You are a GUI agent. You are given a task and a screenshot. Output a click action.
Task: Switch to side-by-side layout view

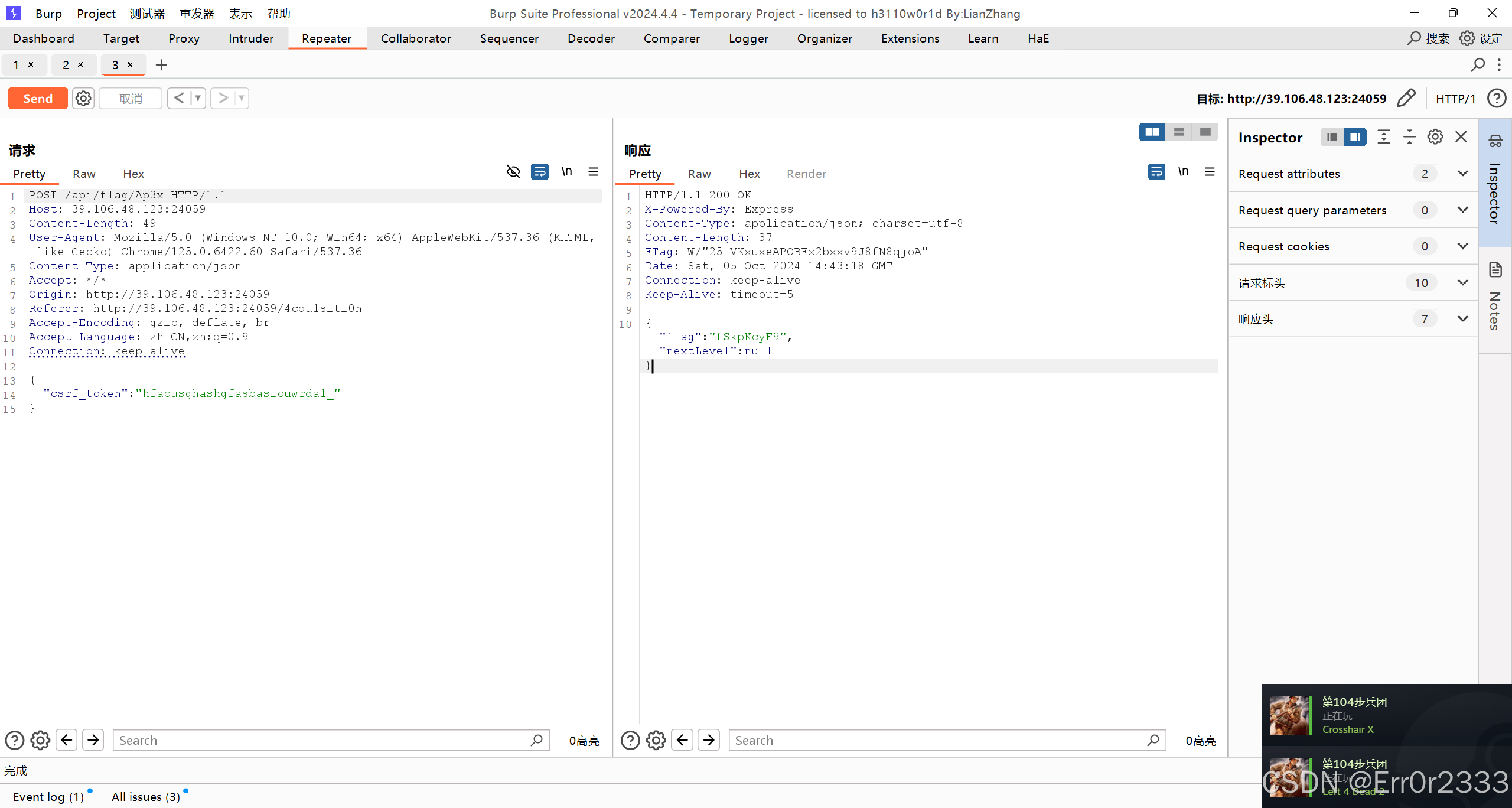pyautogui.click(x=1152, y=132)
